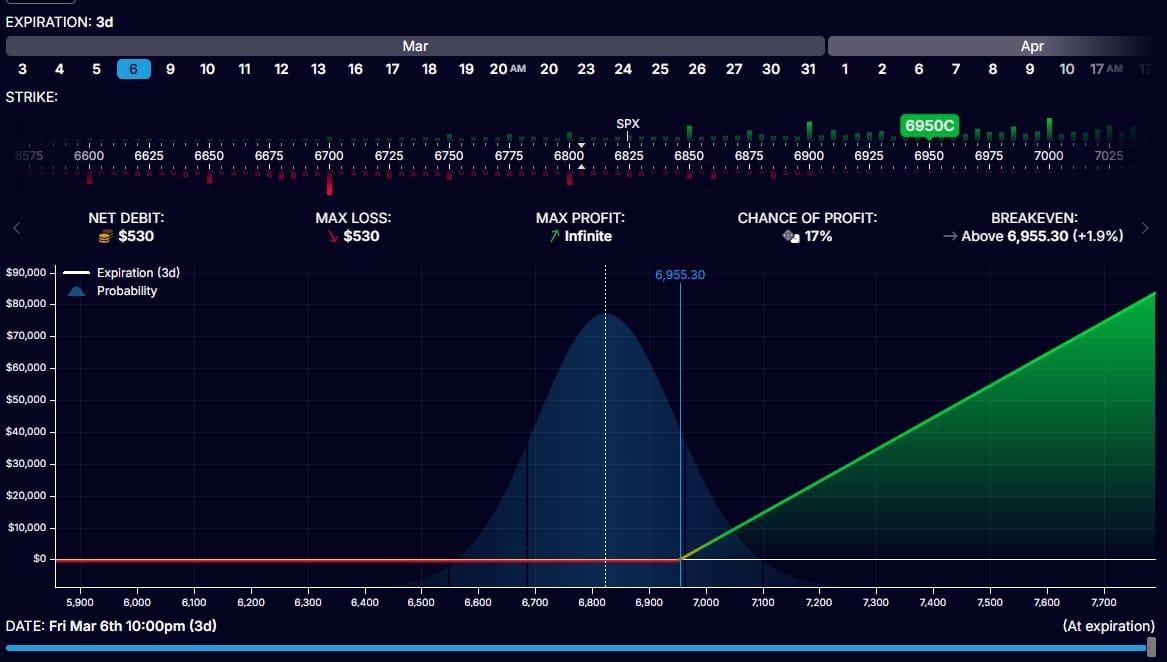This screenshot has width=1167, height=662.
Task: Click the arrow icon before the Breakeven value
Action: 950,236
